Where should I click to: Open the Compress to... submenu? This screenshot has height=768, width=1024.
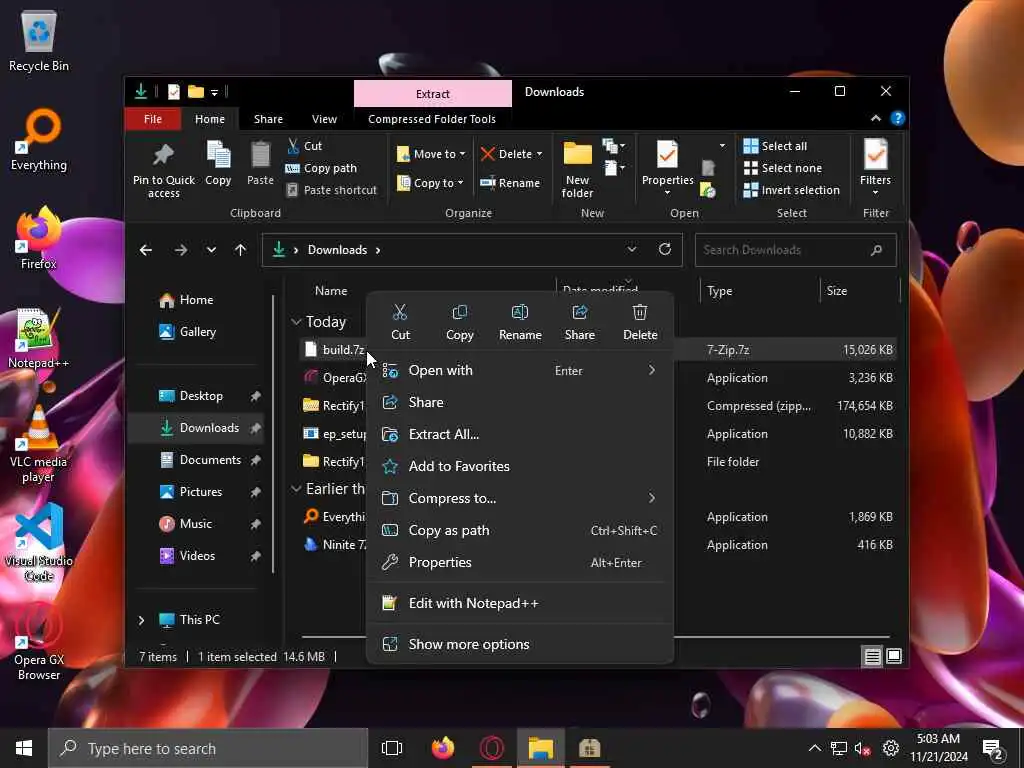tap(520, 498)
